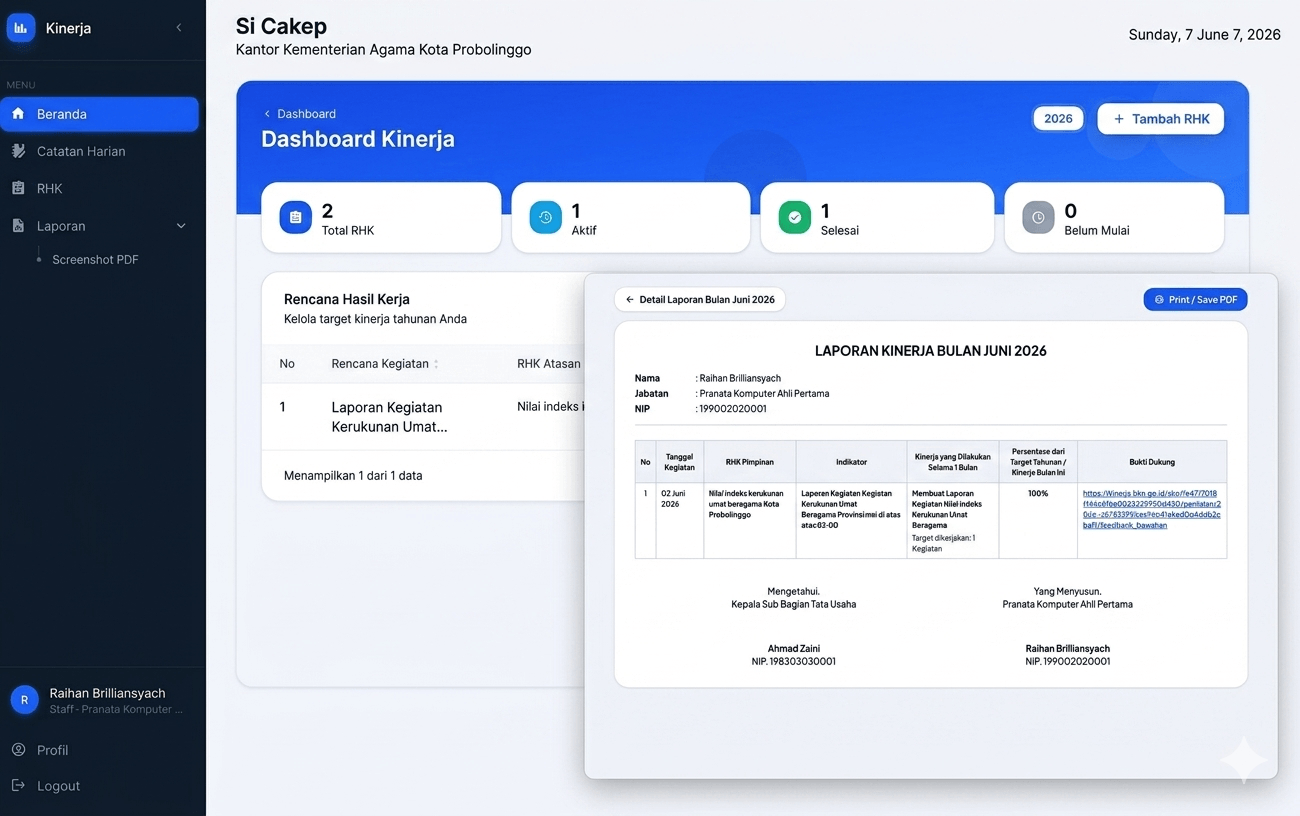Screen dimensions: 1300x816
Task: Click the Belum Mulai clock icon
Action: click(x=1038, y=217)
